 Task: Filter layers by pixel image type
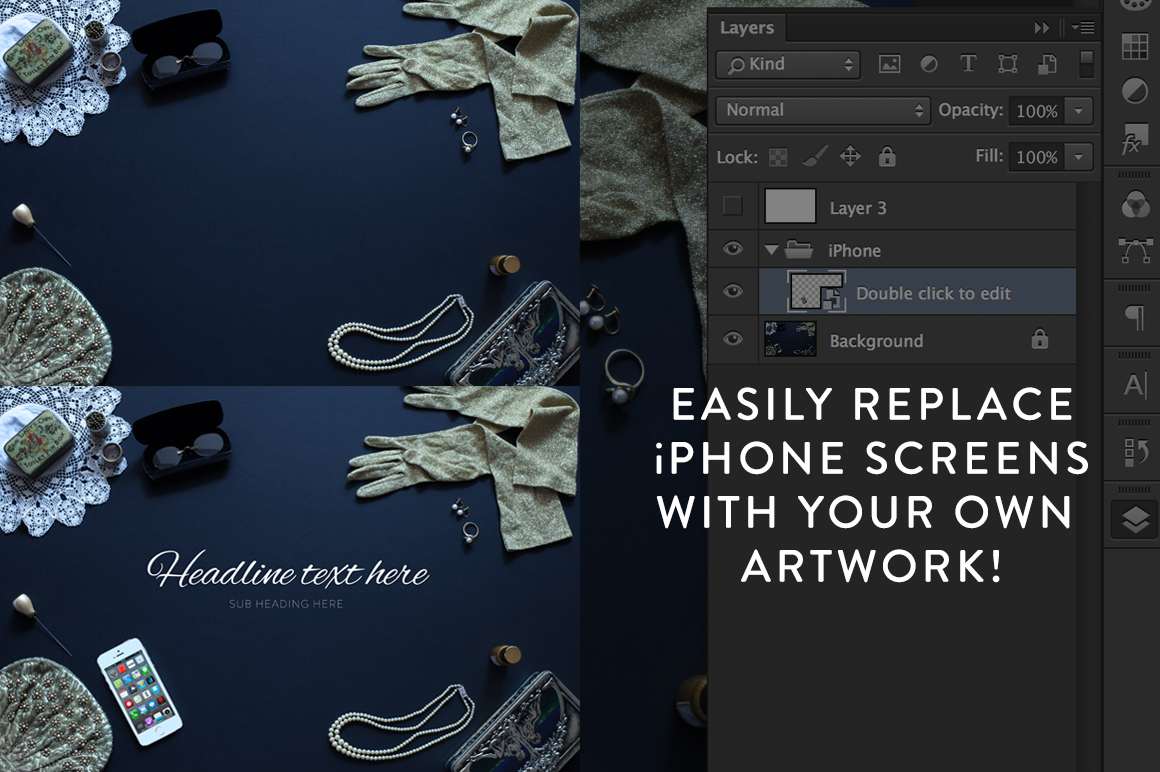pos(889,65)
